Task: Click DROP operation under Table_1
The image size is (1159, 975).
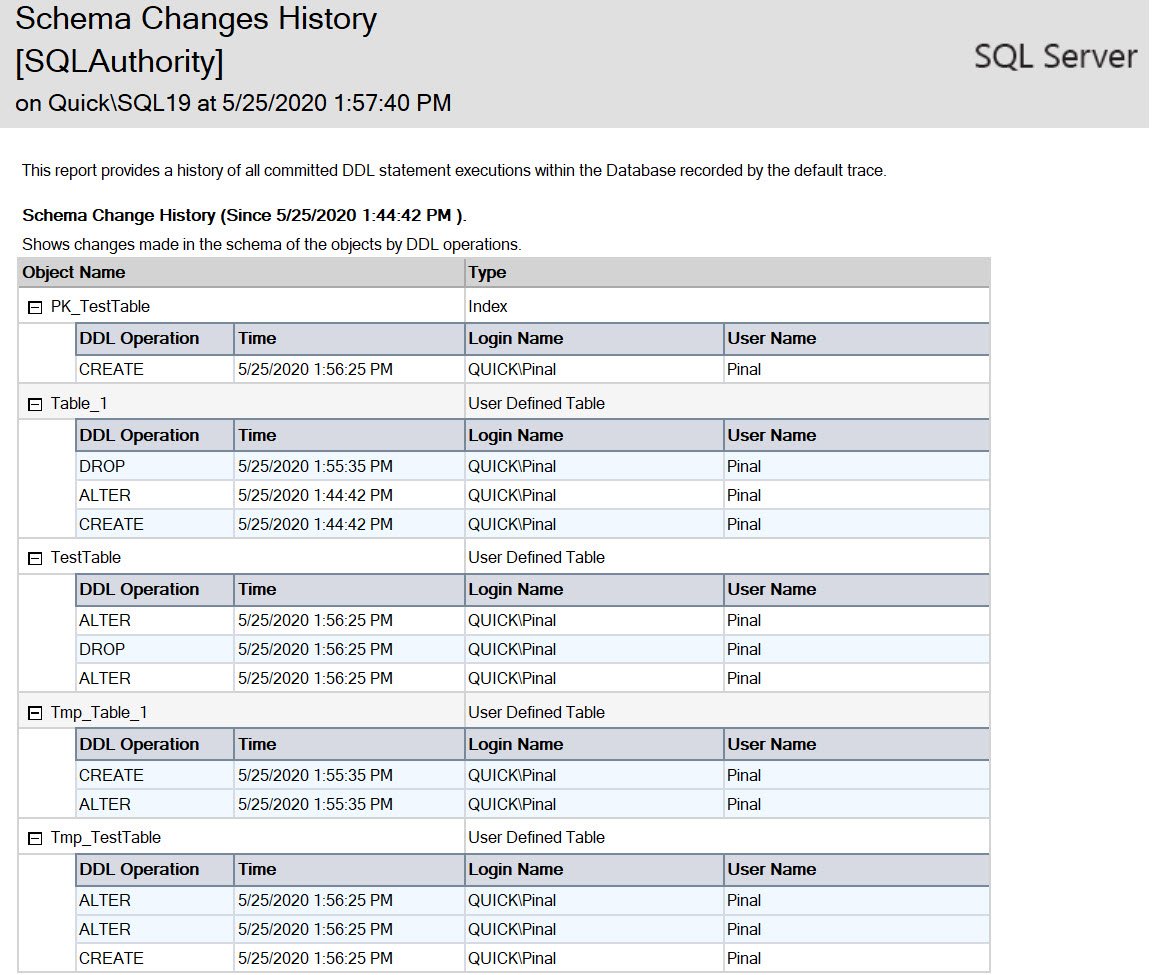Action: coord(102,466)
